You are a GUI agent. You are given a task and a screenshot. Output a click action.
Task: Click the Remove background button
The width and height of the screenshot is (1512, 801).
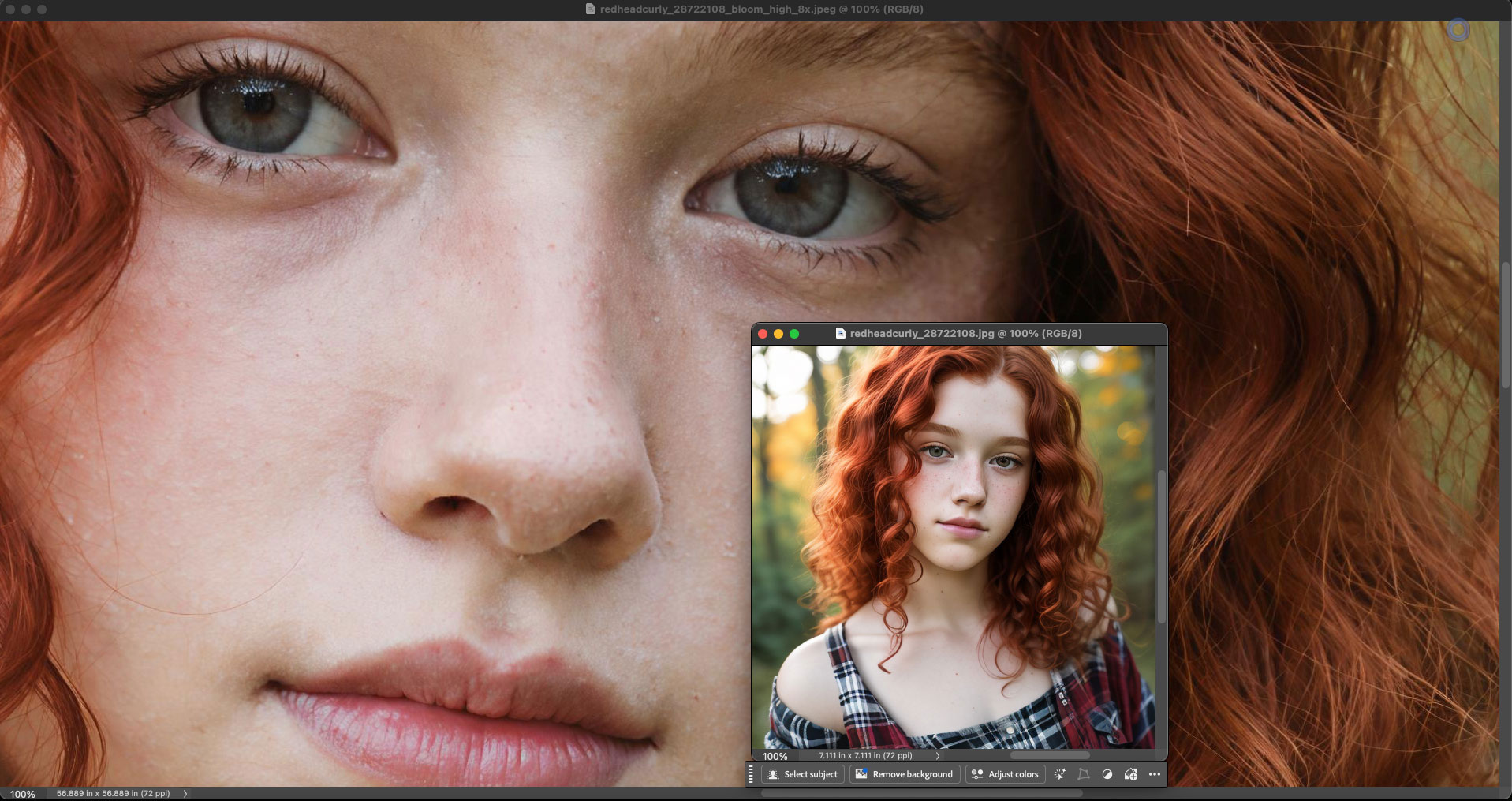click(x=904, y=774)
